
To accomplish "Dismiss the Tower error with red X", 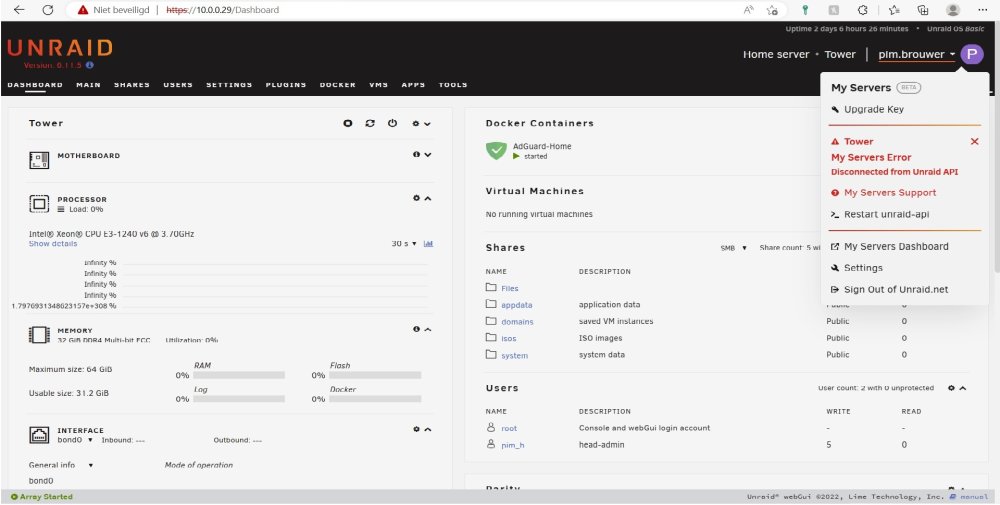I will 974,142.
